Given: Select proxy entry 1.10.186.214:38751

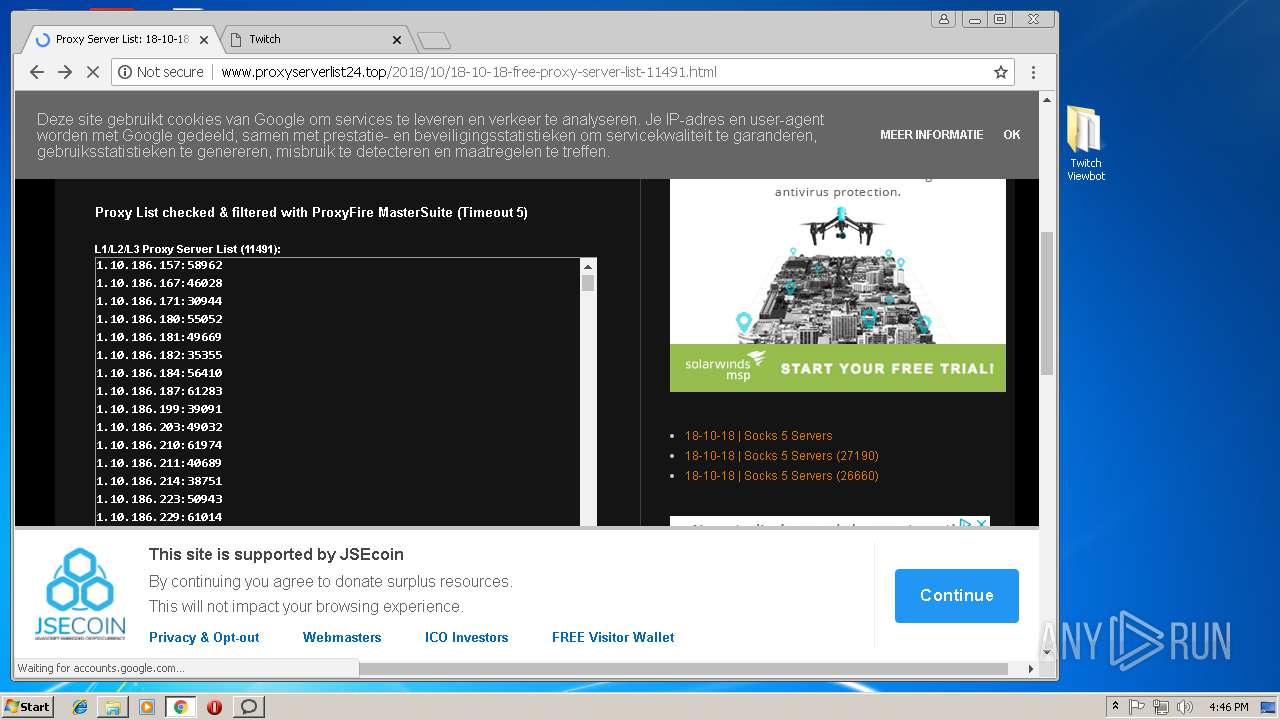Looking at the screenshot, I should (x=159, y=481).
